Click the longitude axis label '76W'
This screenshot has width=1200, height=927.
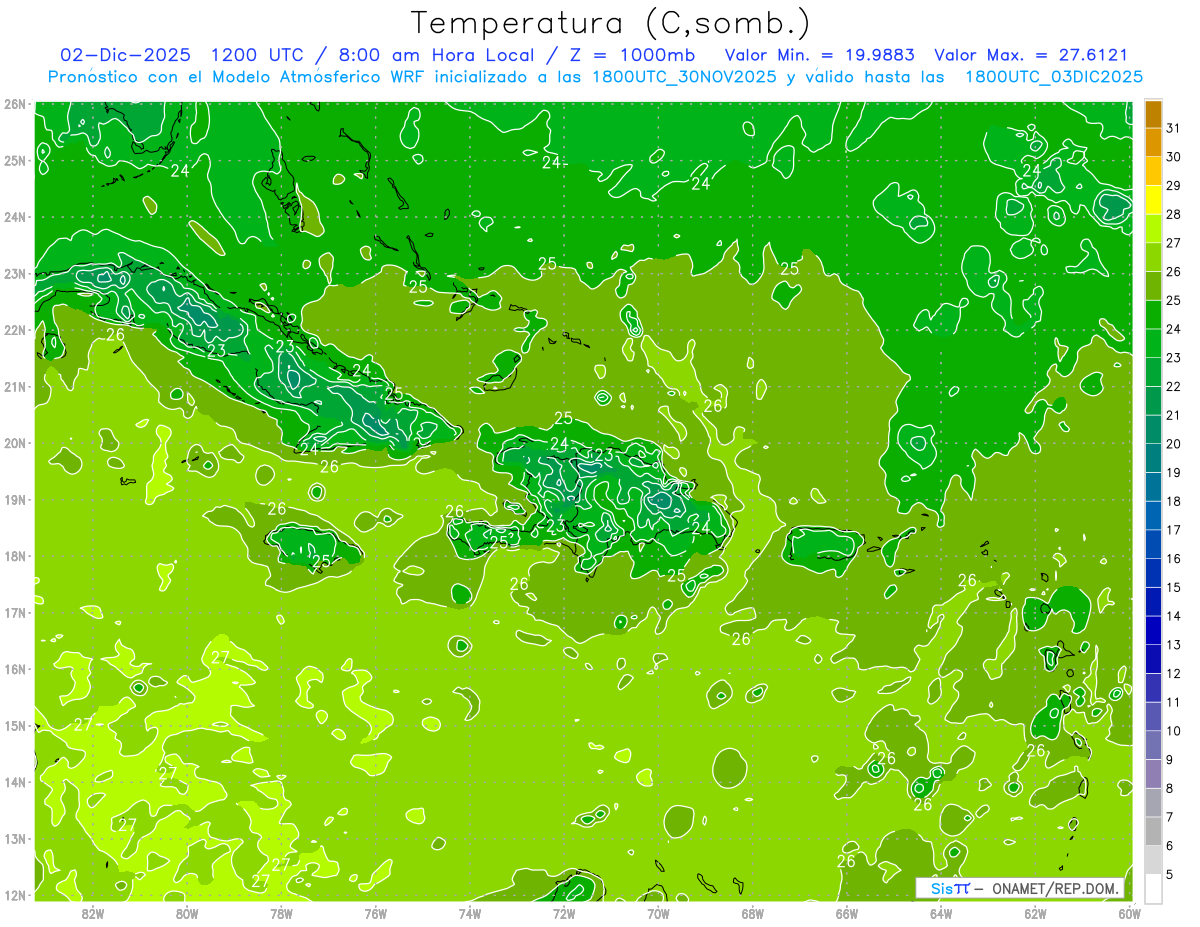click(x=376, y=913)
